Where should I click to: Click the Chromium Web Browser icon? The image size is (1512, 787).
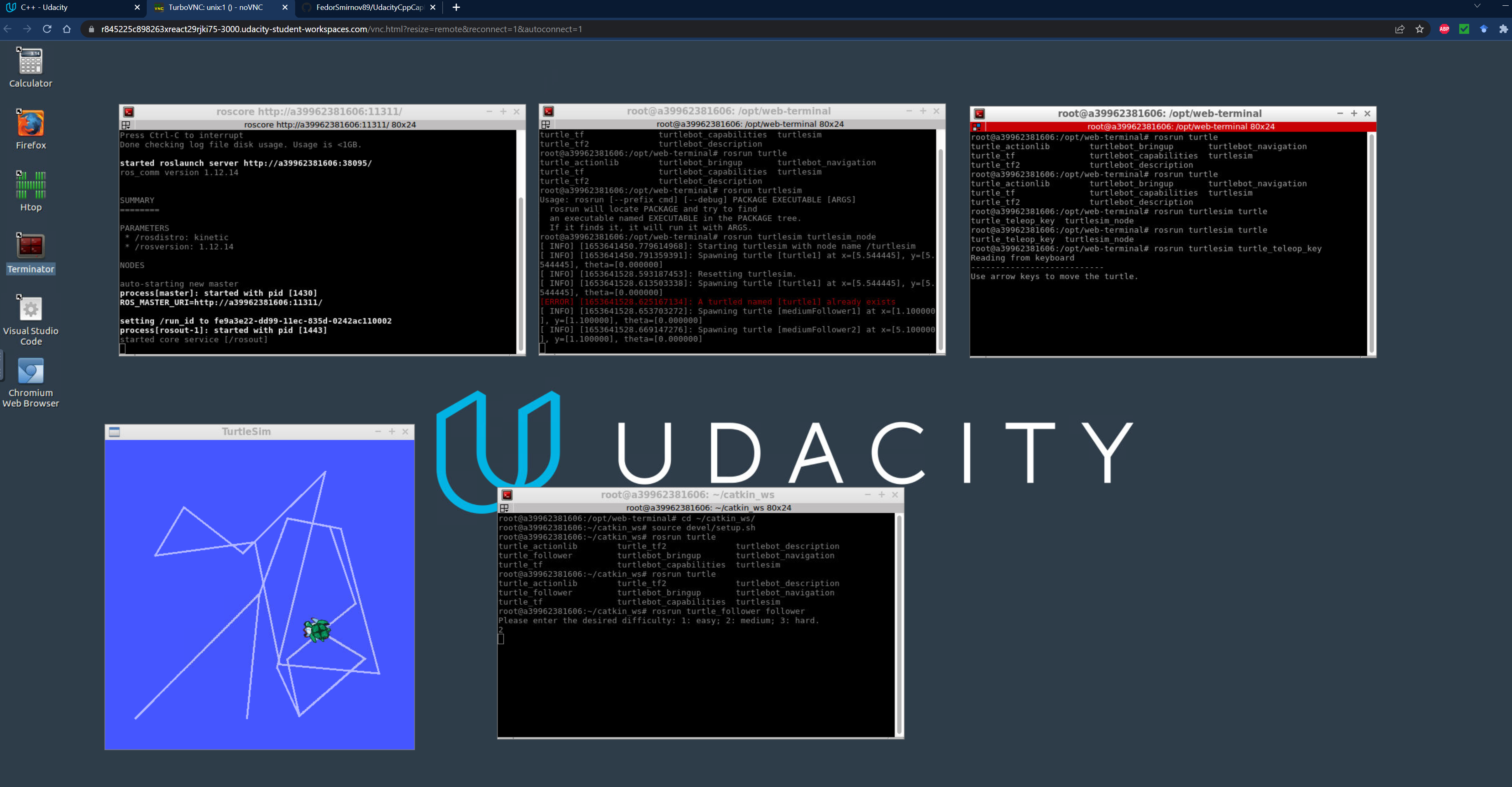30,371
